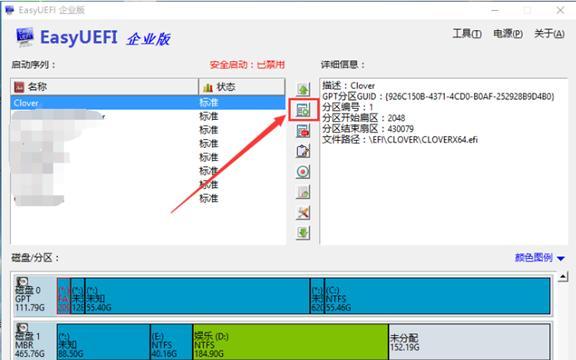
Task: Select the (C:) NTFS 55.46G partition
Action: click(x=437, y=296)
